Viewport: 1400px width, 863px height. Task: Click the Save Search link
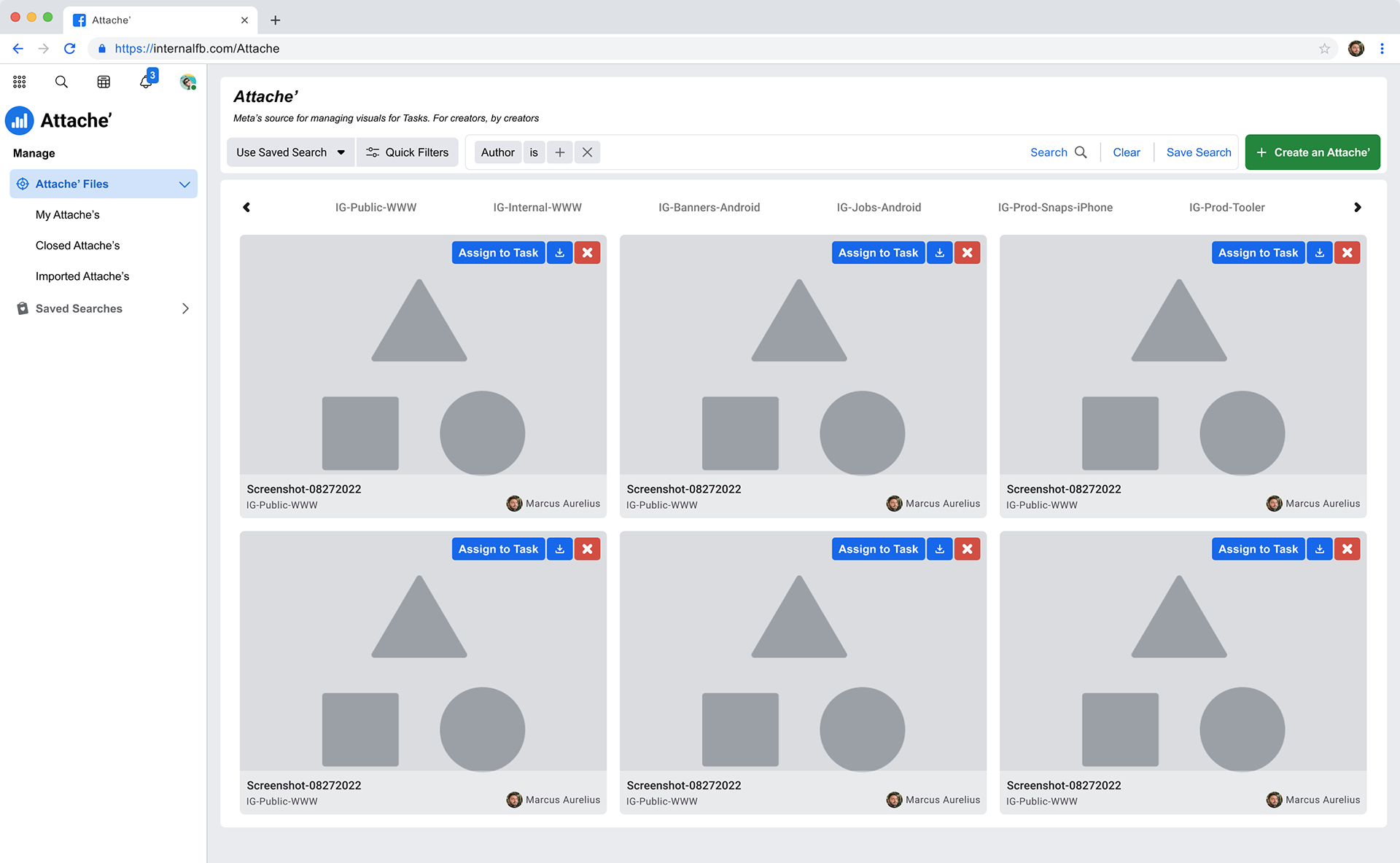1198,152
